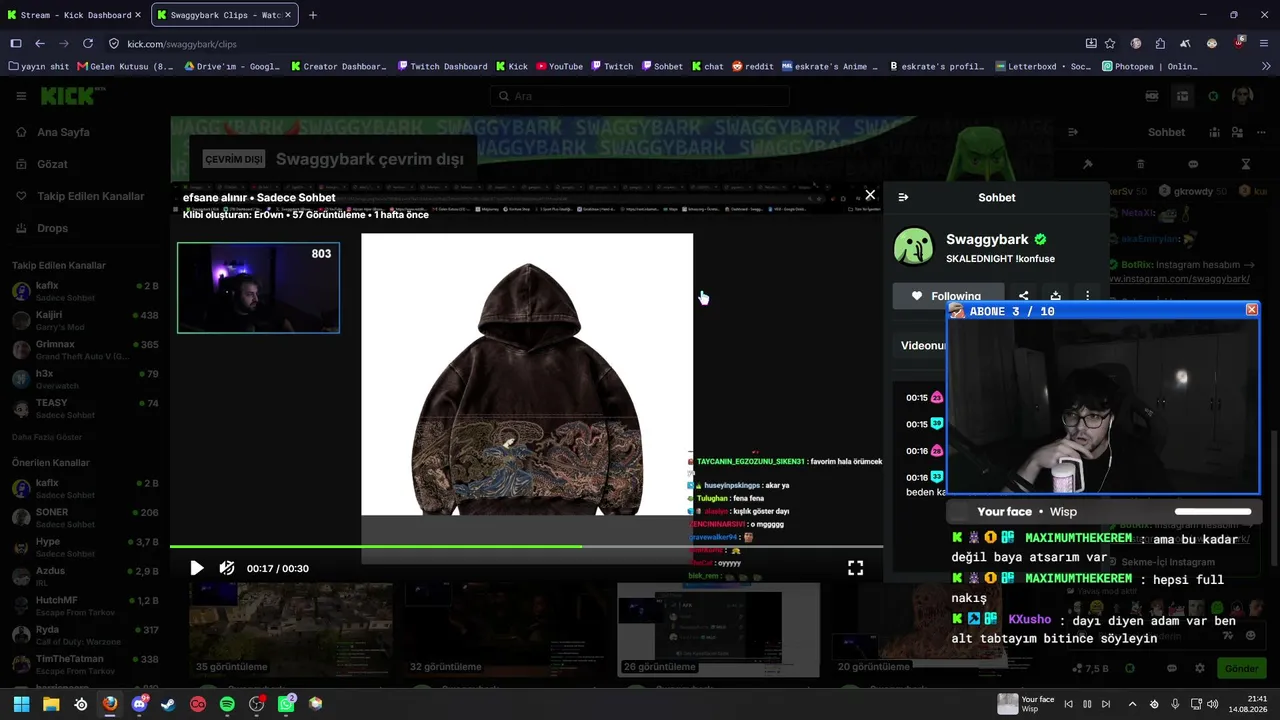Click the green Gönder chat button
Image resolution: width=1280 pixels, height=720 pixels.
tap(1241, 668)
